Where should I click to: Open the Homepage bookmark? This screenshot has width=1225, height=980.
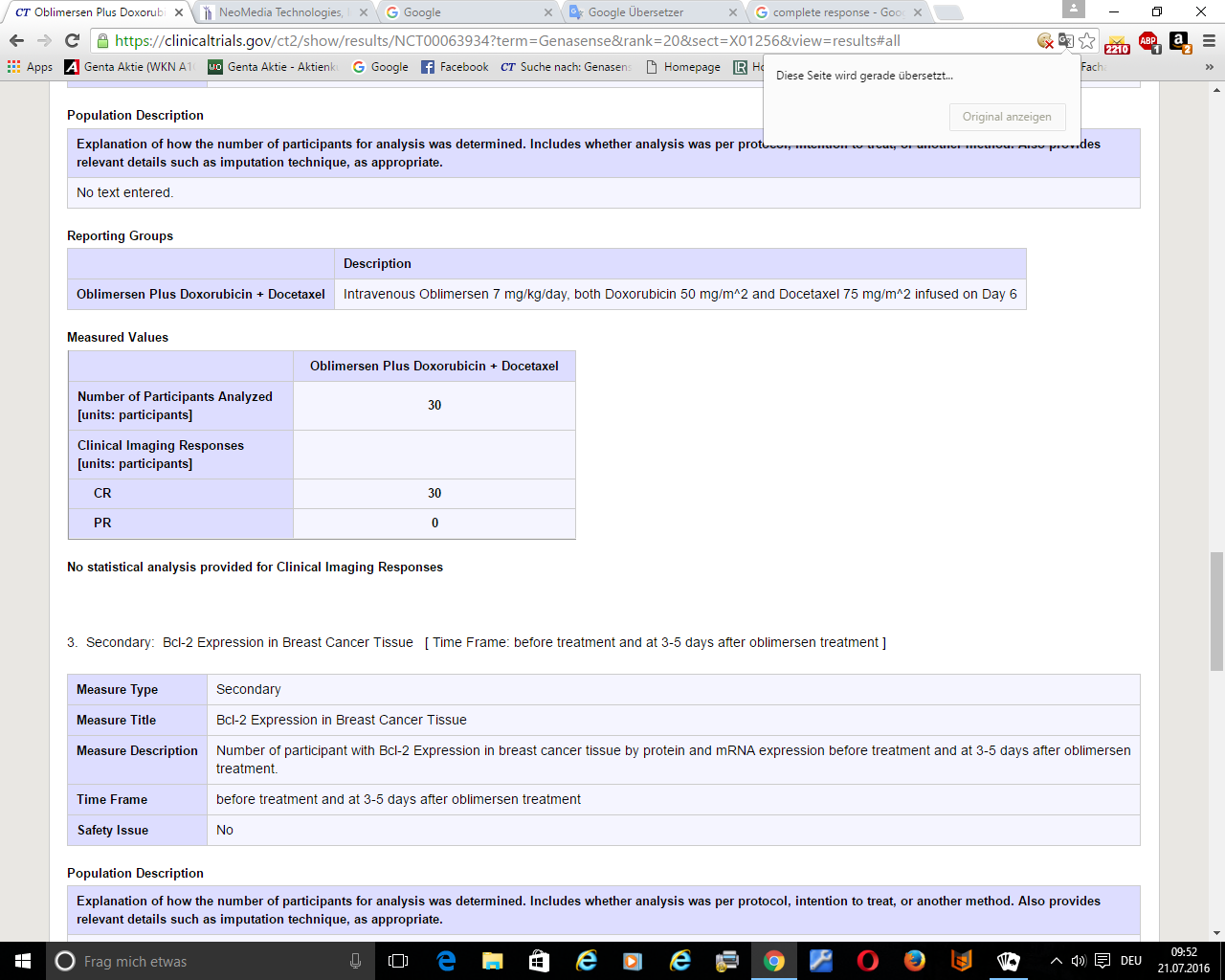[x=691, y=67]
